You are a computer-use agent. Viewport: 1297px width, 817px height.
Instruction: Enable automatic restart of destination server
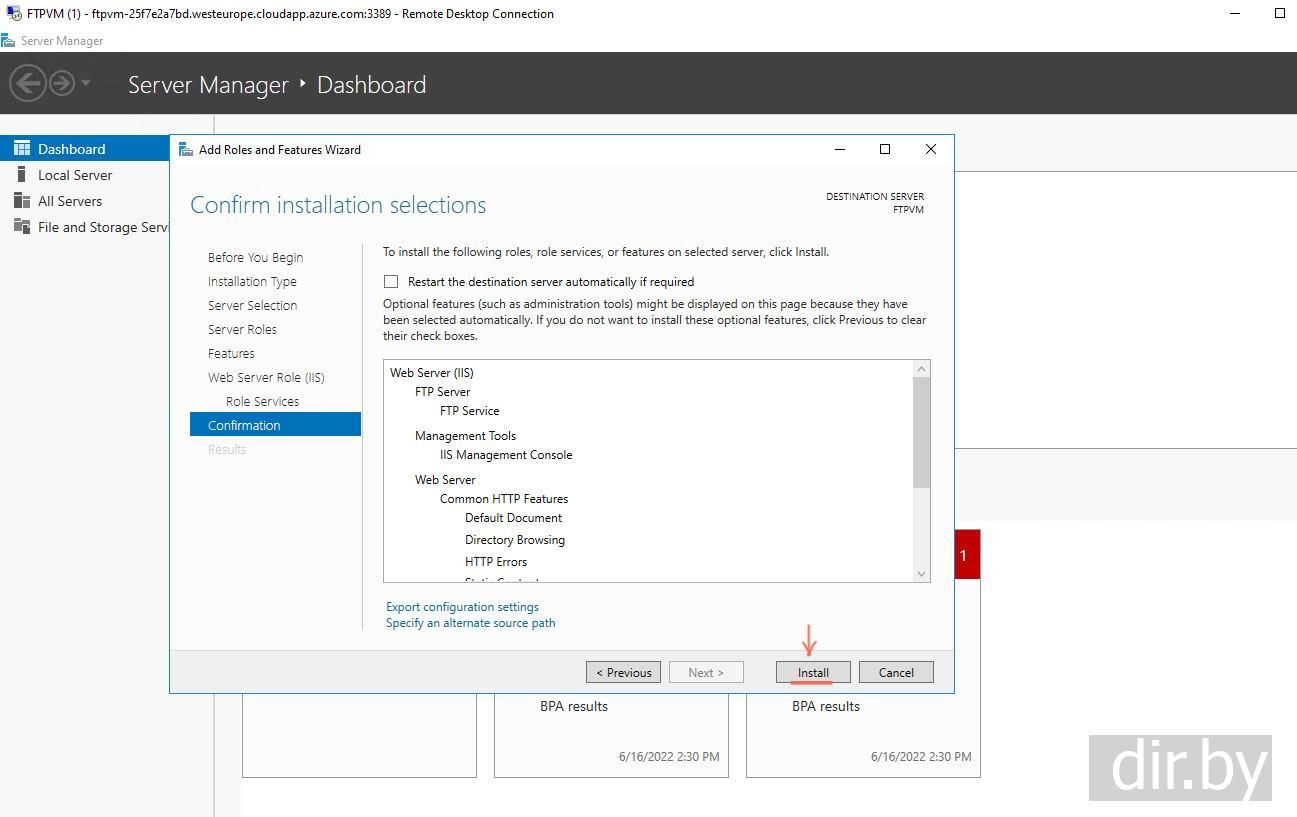391,282
